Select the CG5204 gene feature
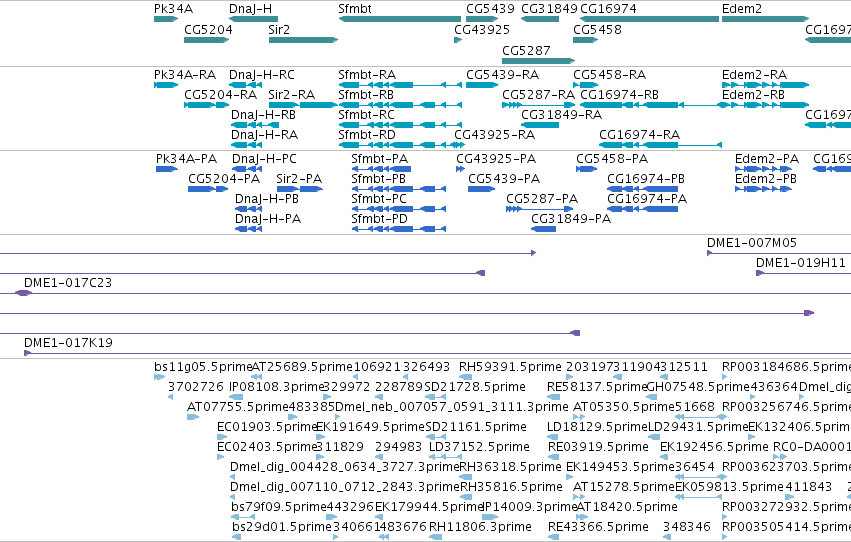851x542 pixels. coord(206,40)
